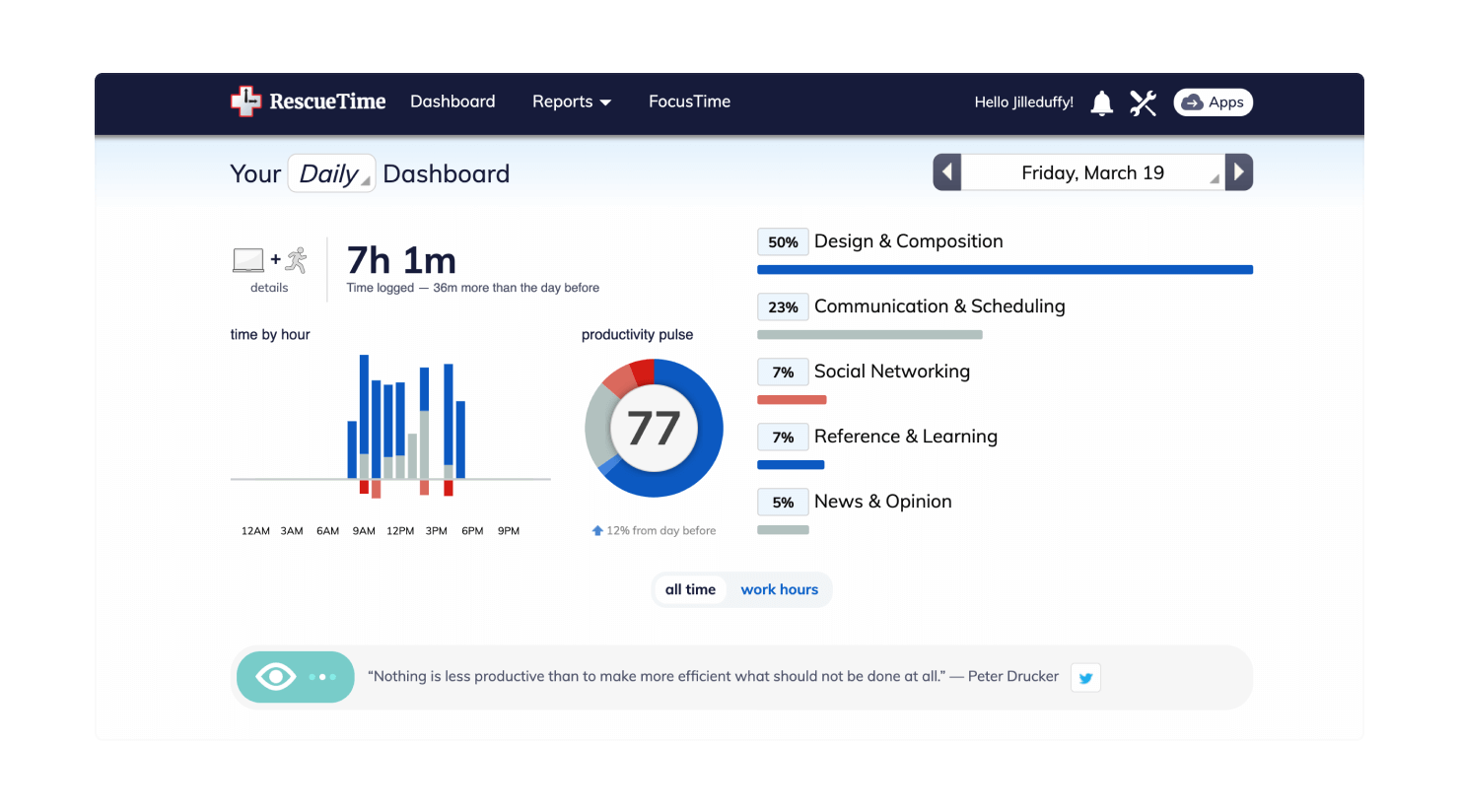Select the all time toggle
This screenshot has width=1459, height=812.
point(690,589)
